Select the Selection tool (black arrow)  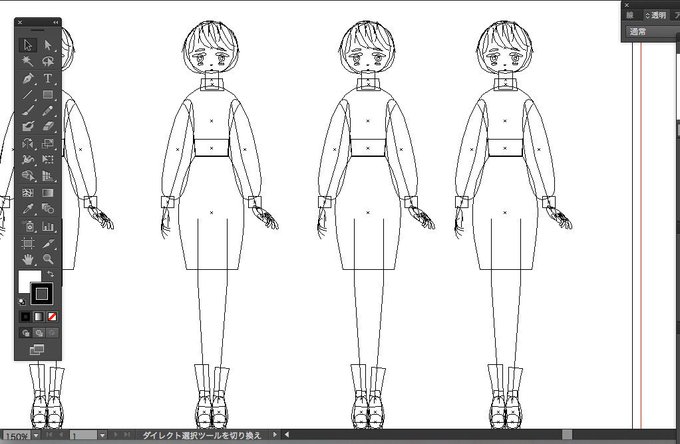[x=28, y=45]
